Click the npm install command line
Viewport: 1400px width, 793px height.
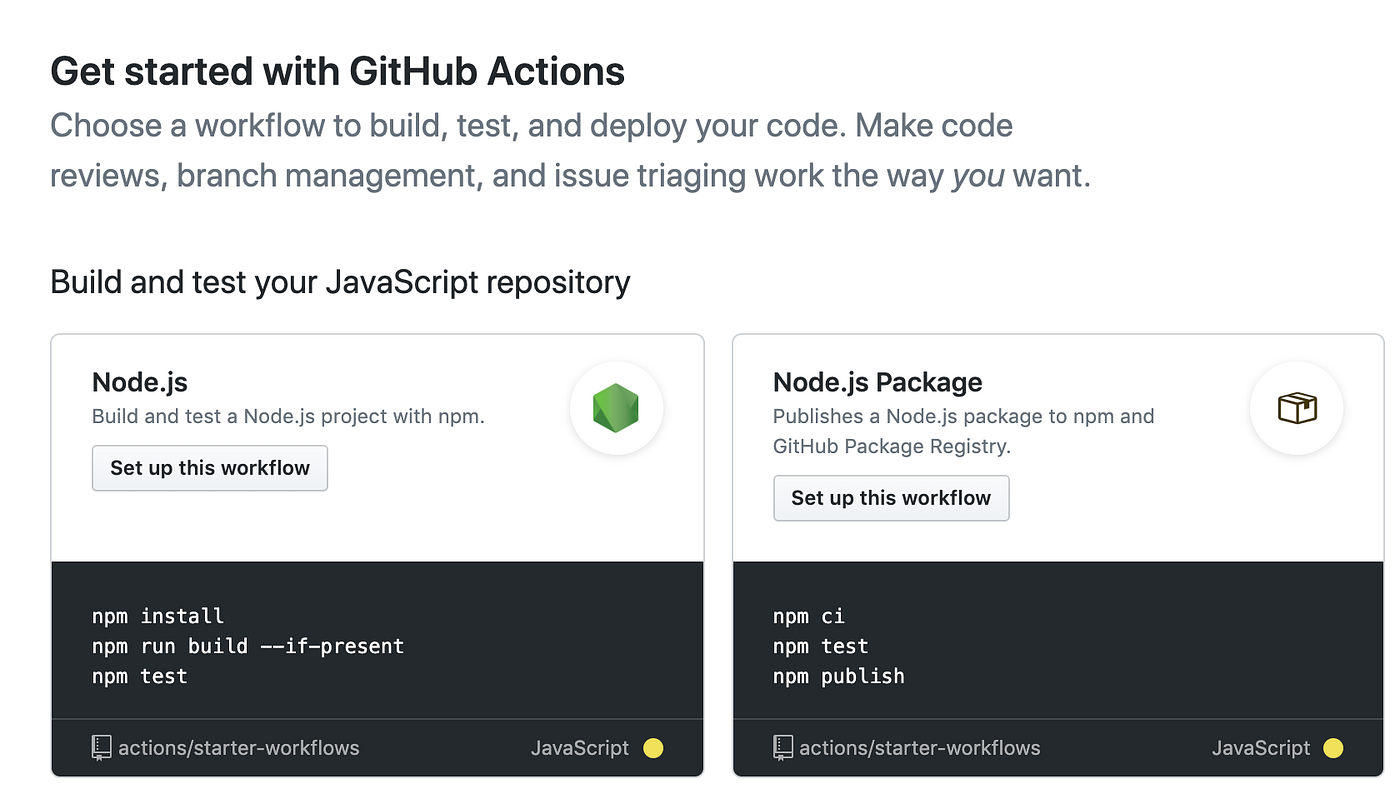(157, 616)
